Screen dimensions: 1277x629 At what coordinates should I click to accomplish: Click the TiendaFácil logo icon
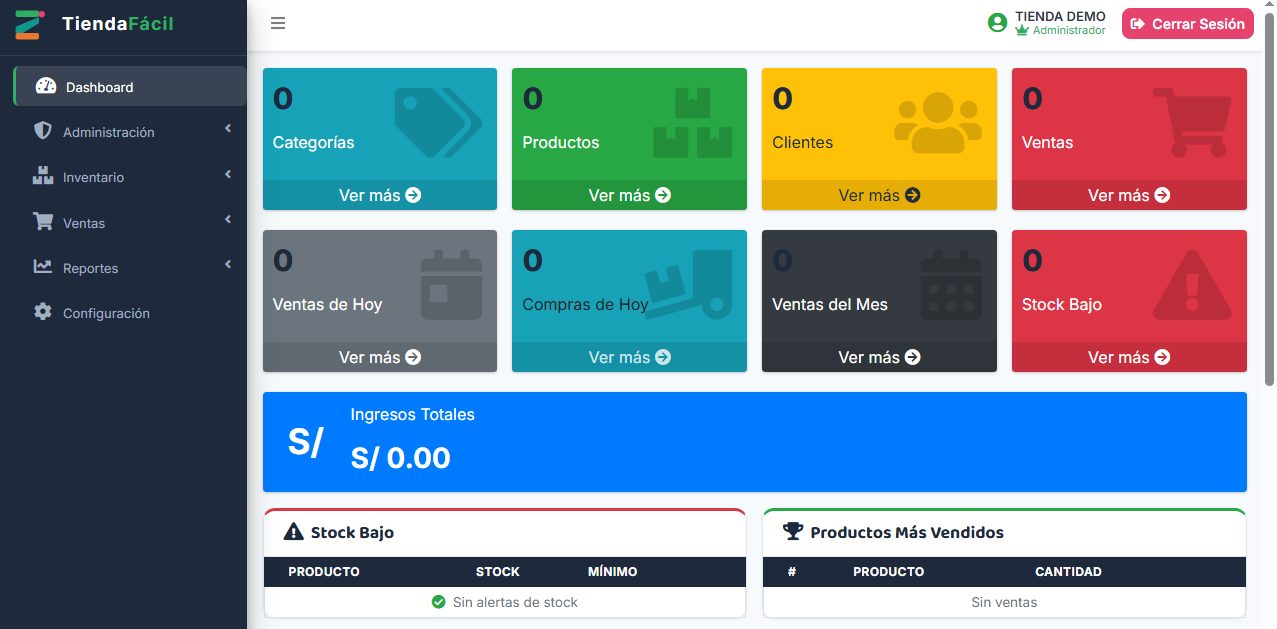pos(28,24)
